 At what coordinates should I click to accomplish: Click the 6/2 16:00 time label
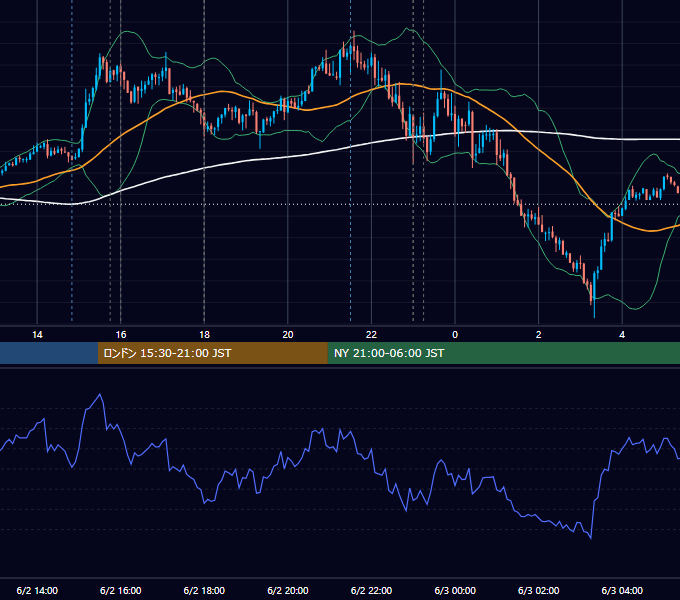tap(121, 590)
